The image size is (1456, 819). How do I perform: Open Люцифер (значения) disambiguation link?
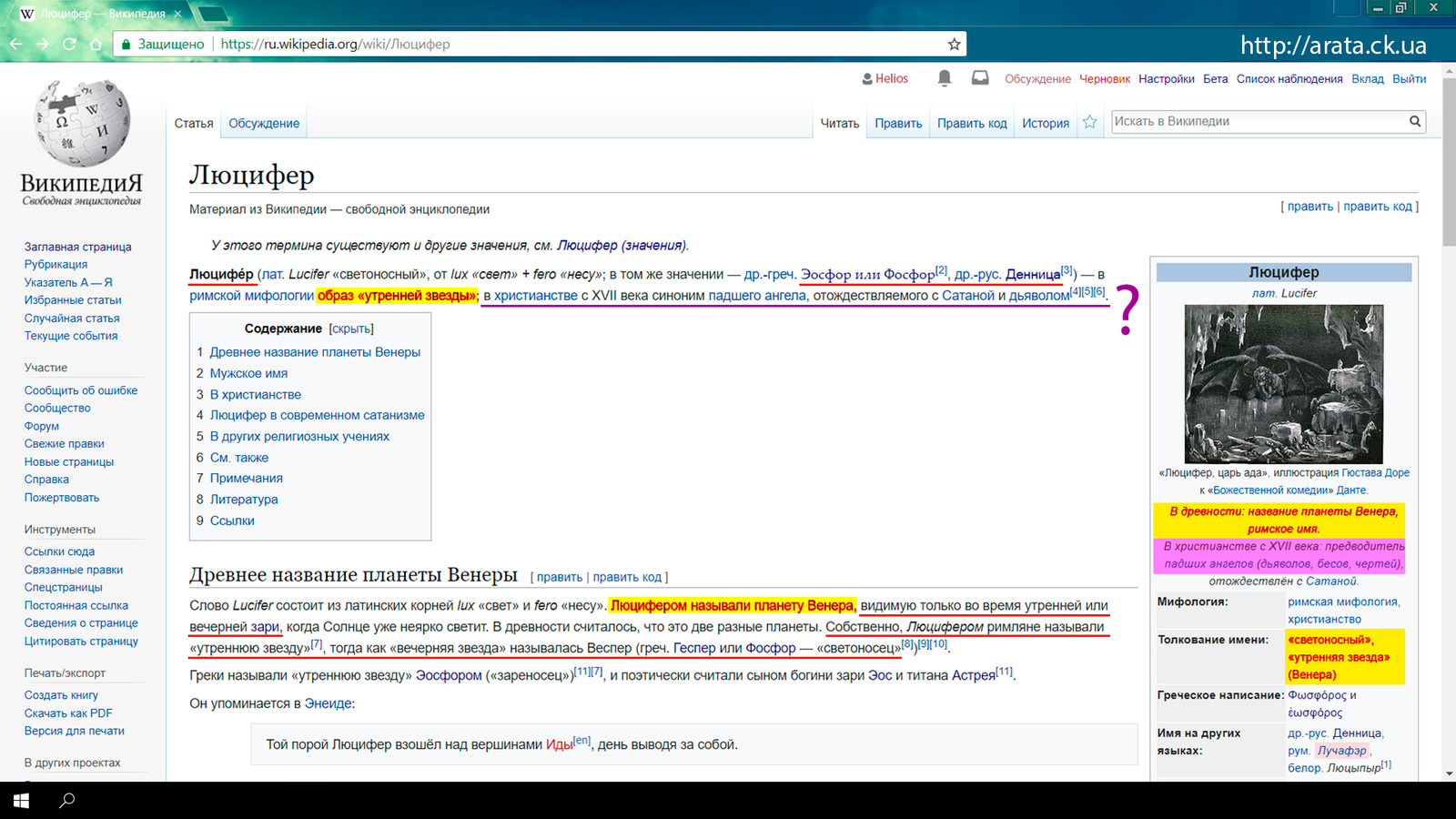[622, 246]
